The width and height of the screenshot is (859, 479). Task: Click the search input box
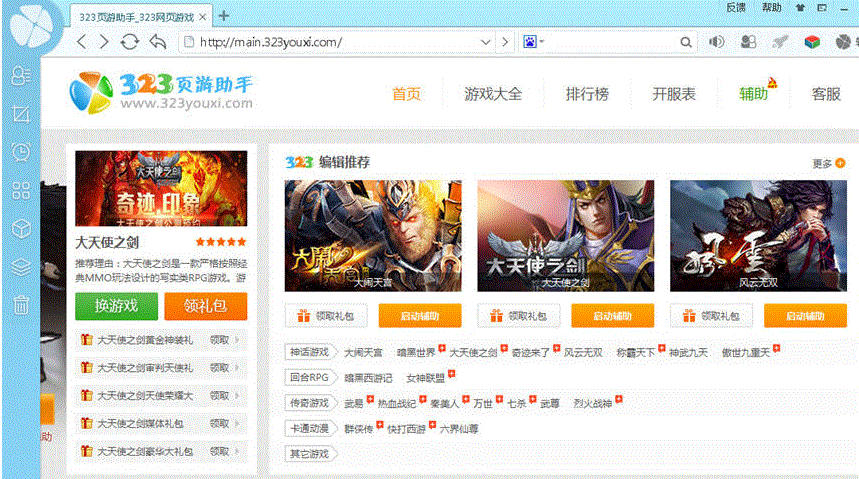pos(611,42)
